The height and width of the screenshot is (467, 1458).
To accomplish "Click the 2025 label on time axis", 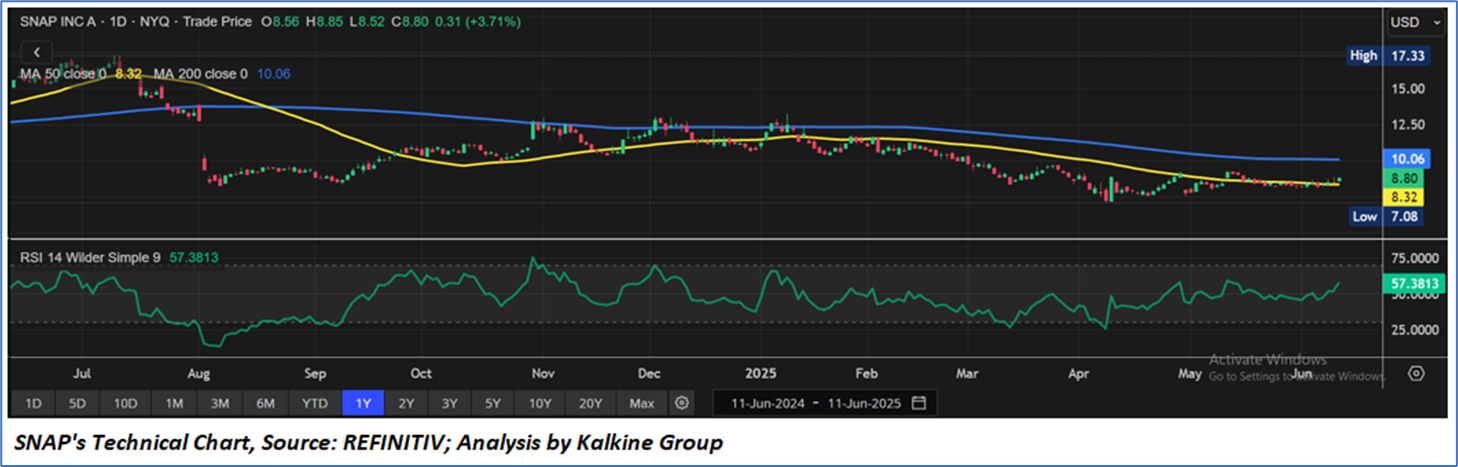I will pos(761,373).
